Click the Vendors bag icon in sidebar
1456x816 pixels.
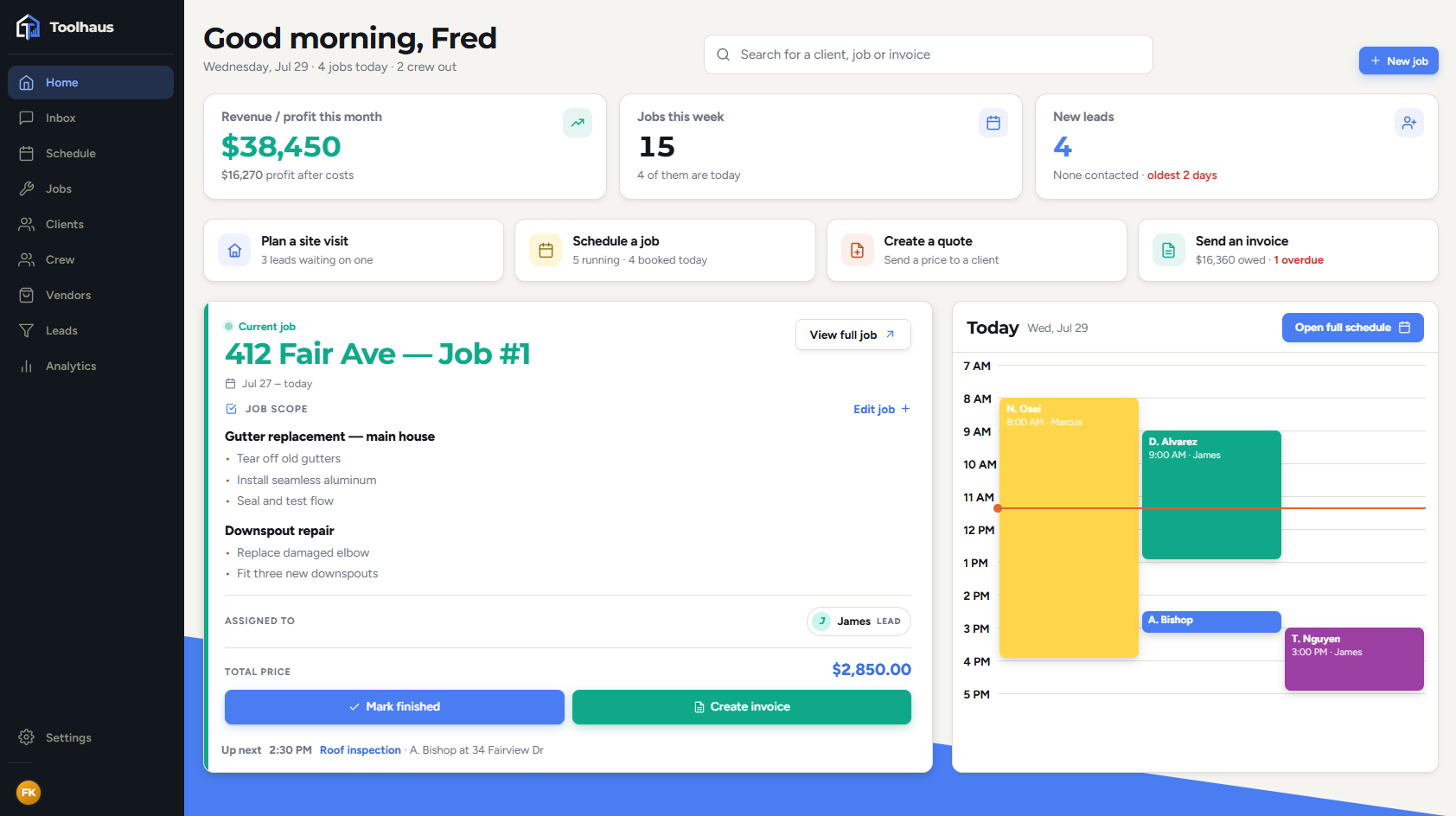[27, 295]
